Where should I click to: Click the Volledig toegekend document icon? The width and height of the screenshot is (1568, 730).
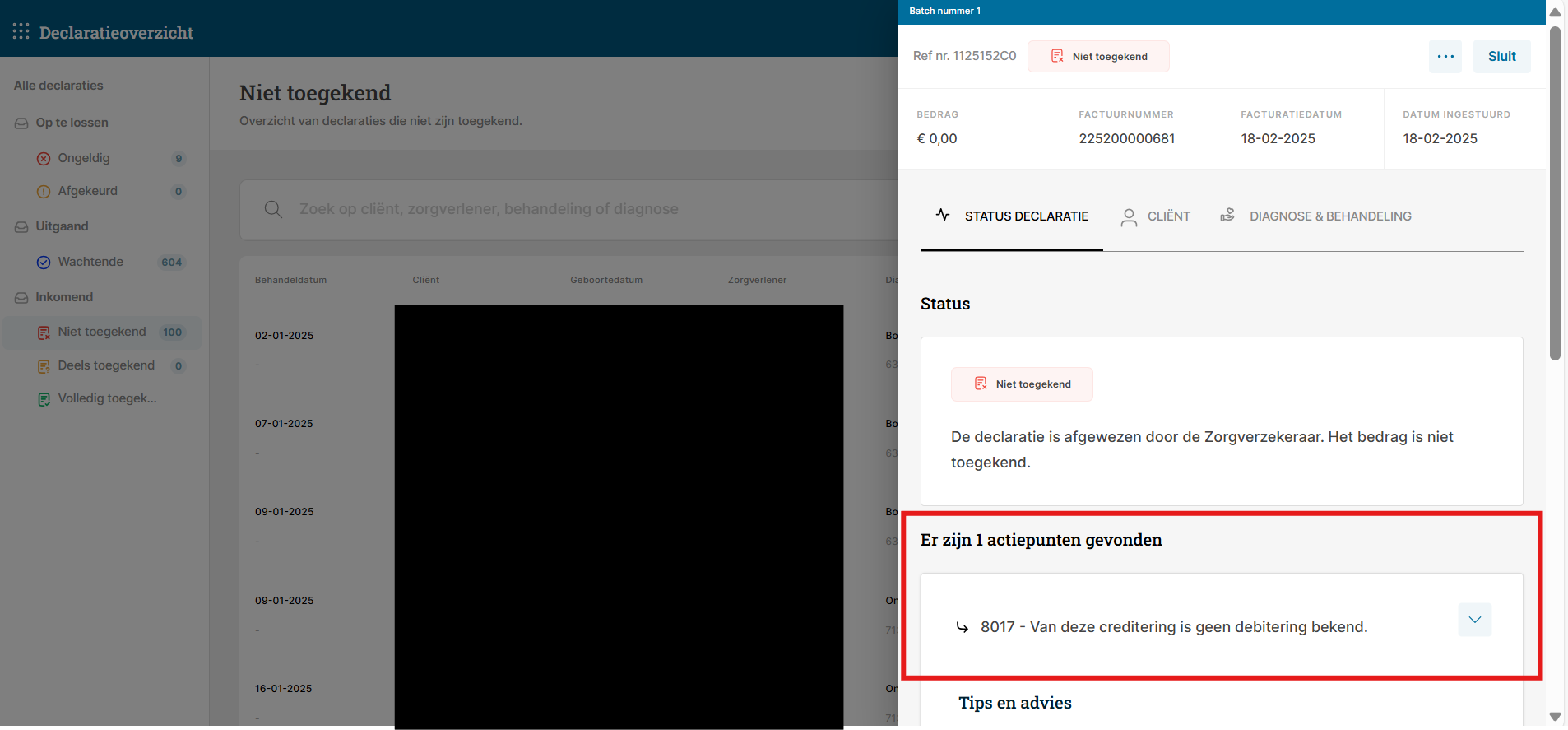click(44, 399)
